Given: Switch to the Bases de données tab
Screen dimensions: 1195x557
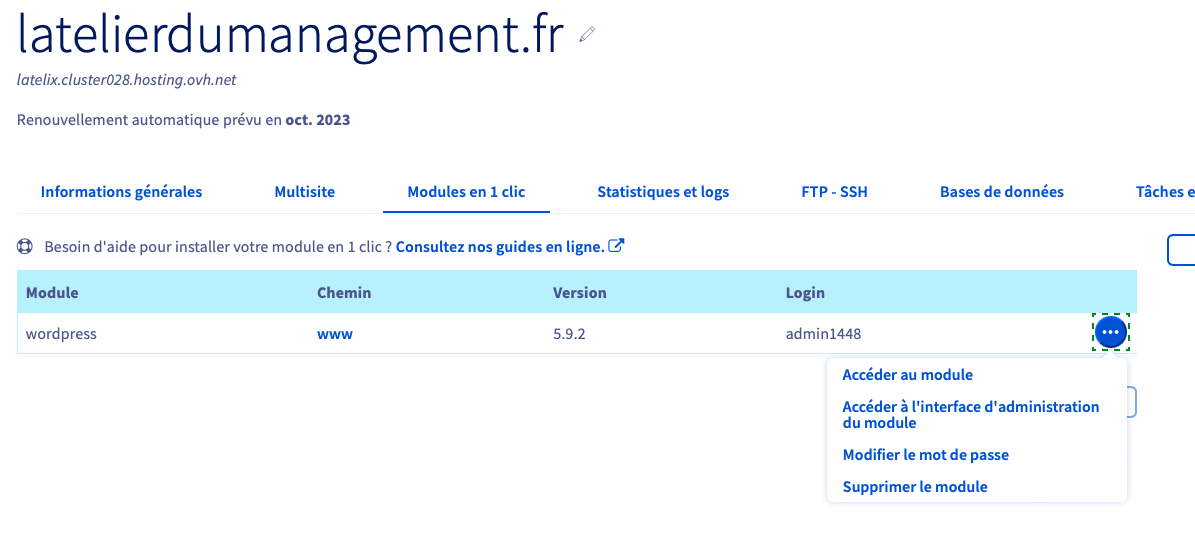Looking at the screenshot, I should (1001, 192).
